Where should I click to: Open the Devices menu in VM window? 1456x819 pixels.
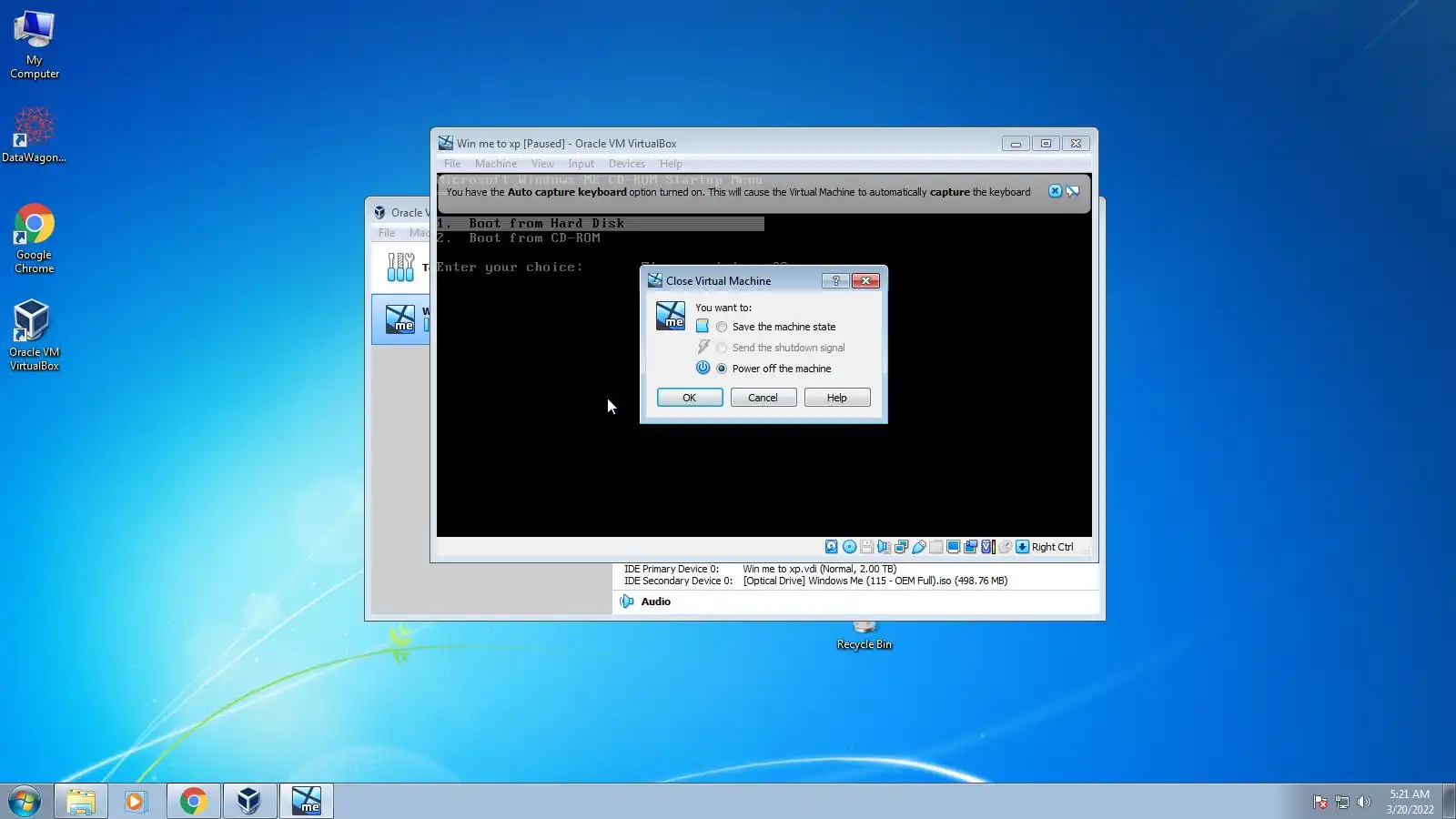(x=627, y=164)
